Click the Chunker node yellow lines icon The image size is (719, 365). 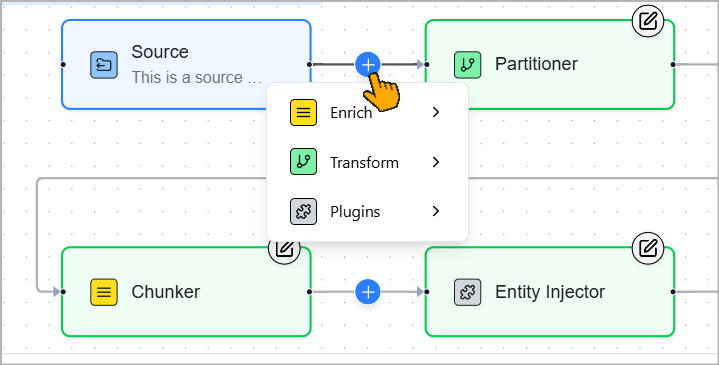pyautogui.click(x=104, y=292)
